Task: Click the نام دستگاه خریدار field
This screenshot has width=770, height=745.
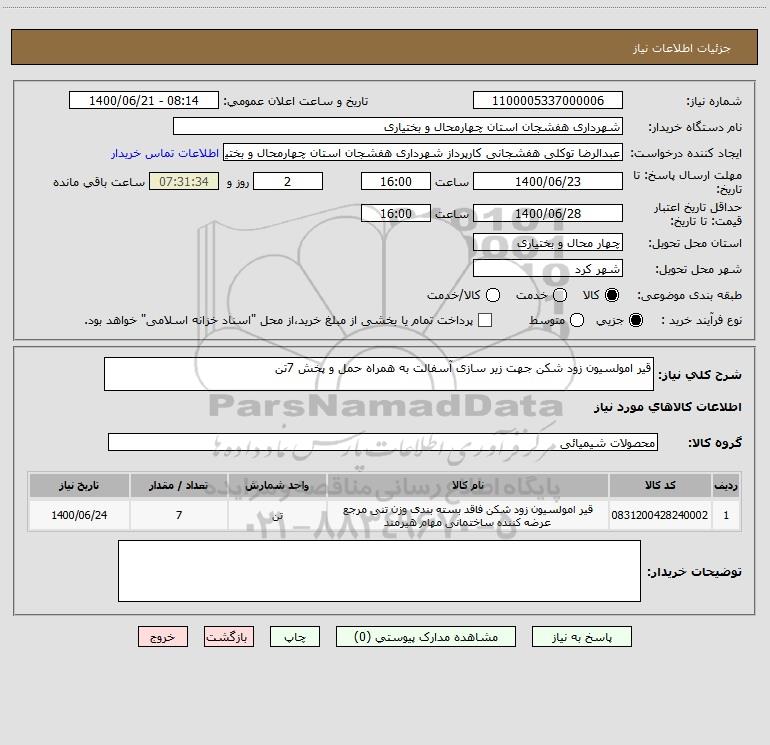Action: pos(398,127)
